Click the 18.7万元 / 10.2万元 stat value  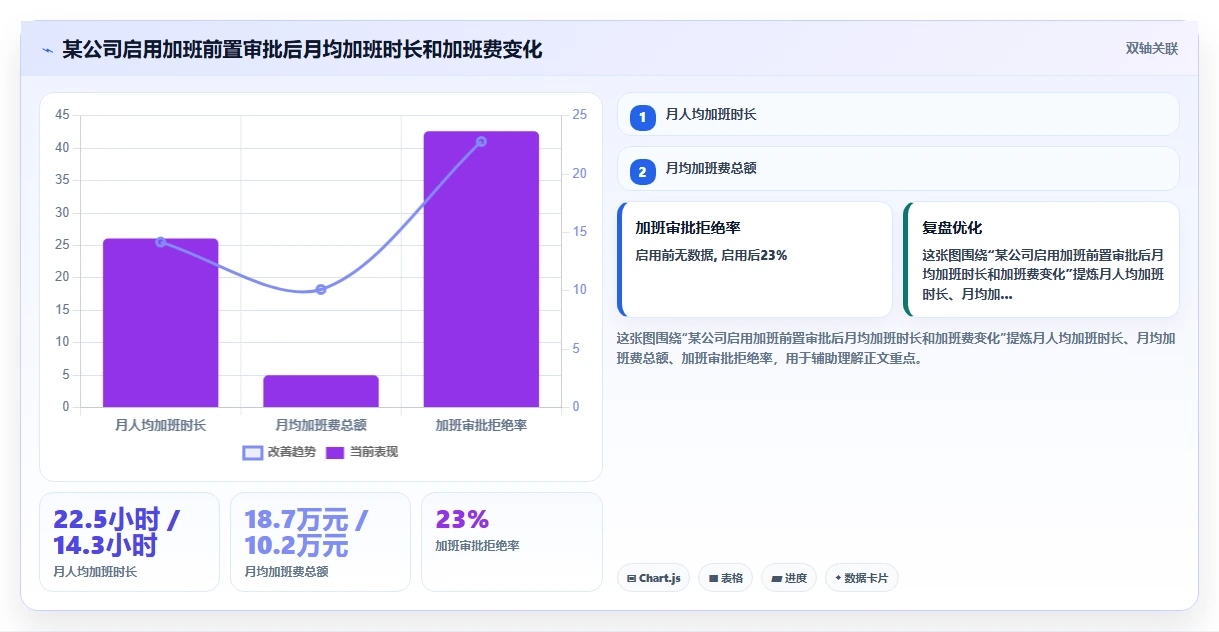[x=306, y=533]
